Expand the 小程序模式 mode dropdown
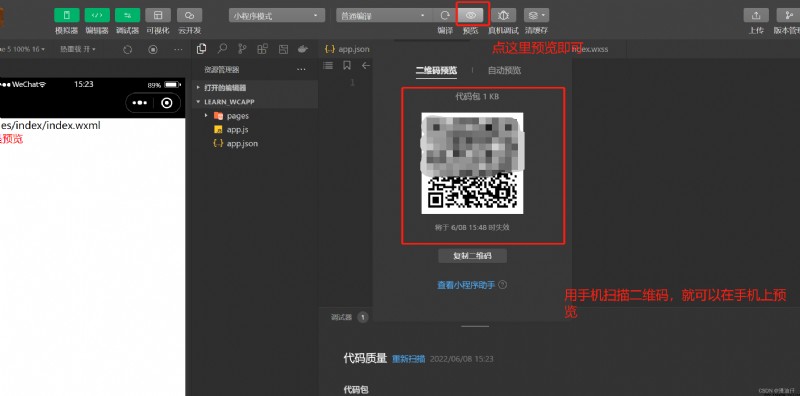Screen dimensions: 800x396 [x=277, y=15]
